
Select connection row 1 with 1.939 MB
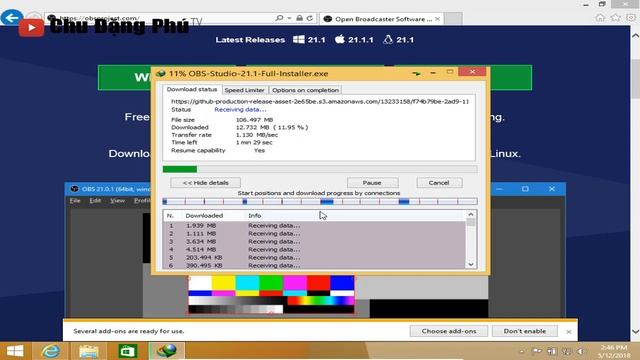(314, 226)
